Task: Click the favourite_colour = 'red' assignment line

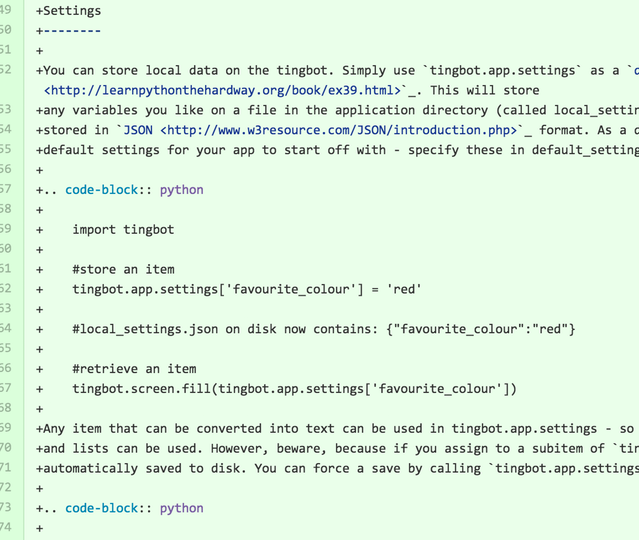Action: pos(247,289)
